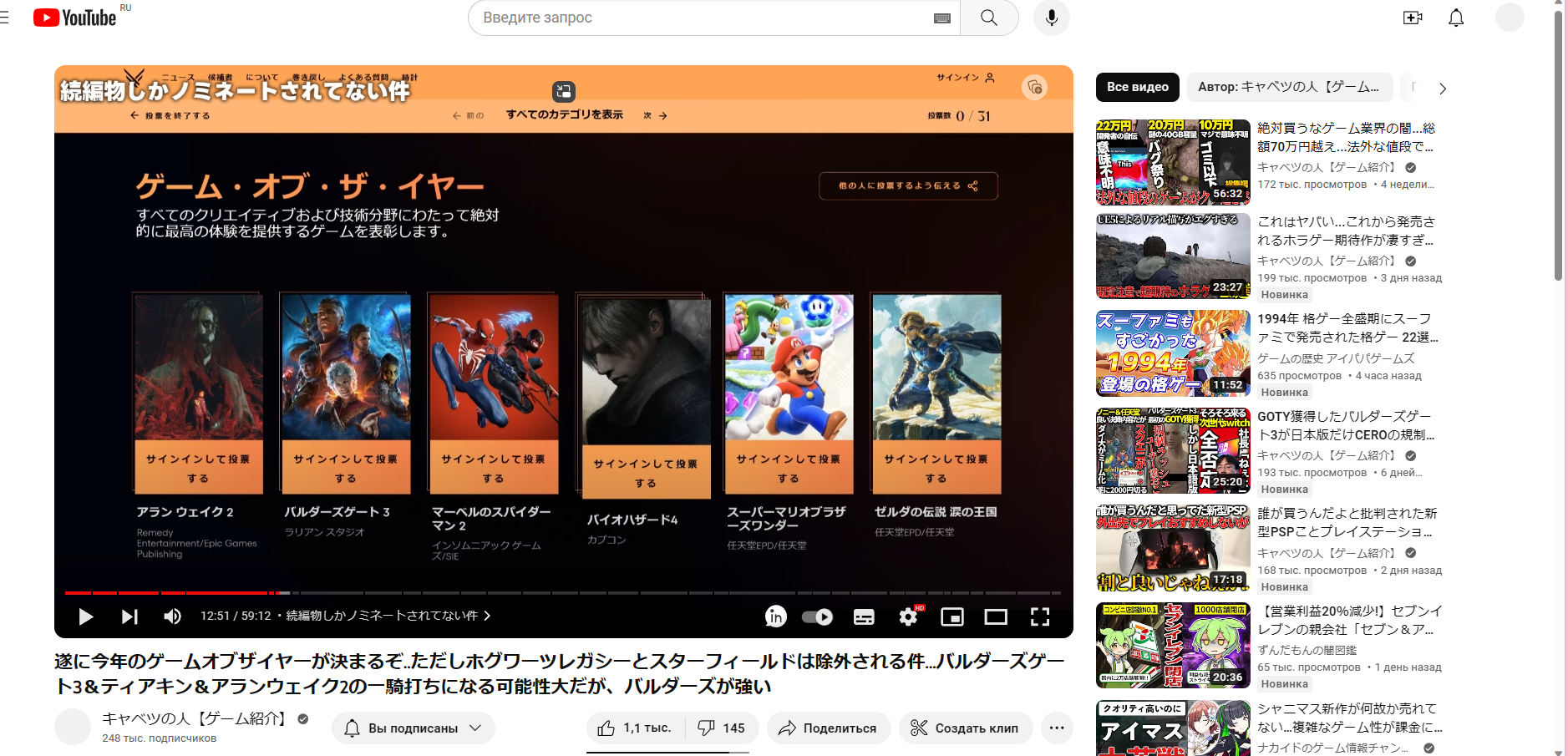The image size is (1568, 756).
Task: Open the channel avatar below the video
Action: tap(73, 727)
